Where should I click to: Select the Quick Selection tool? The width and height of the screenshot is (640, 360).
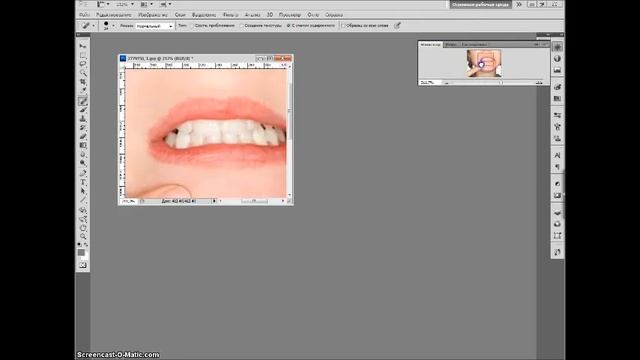pyautogui.click(x=83, y=73)
